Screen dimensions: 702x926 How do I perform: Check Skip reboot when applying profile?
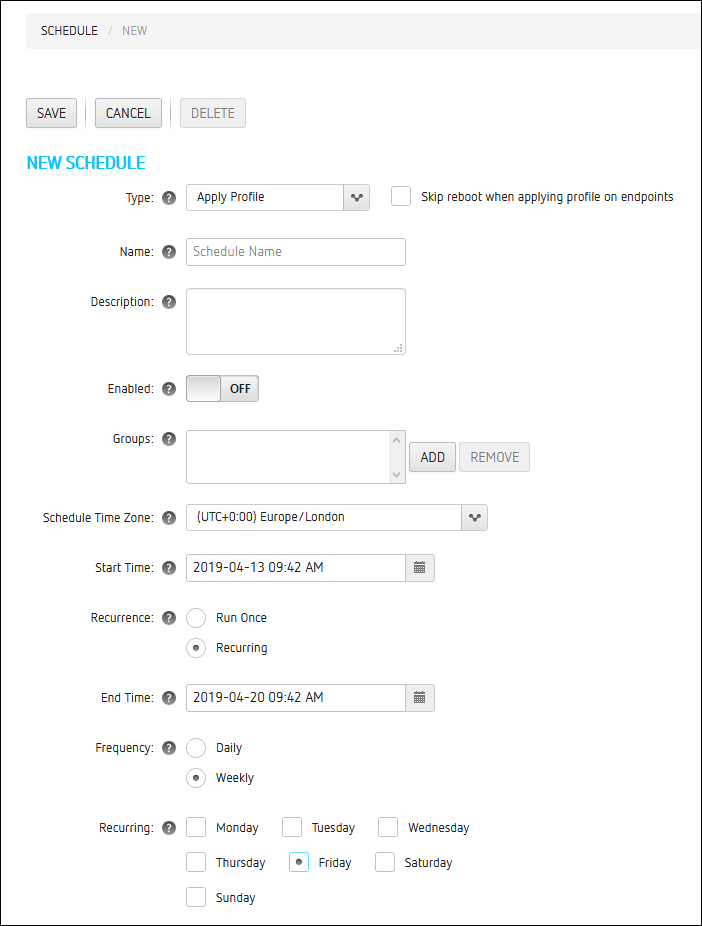click(401, 196)
